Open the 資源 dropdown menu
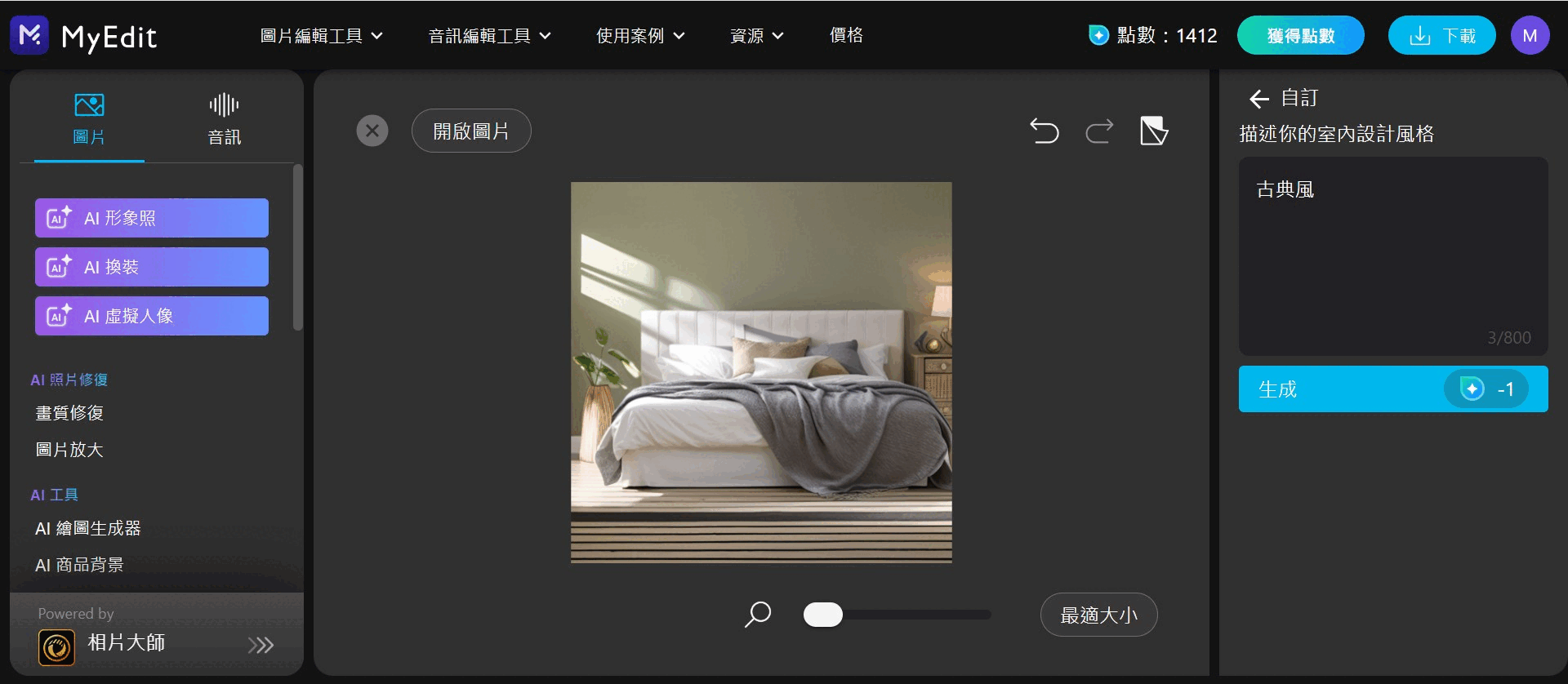1568x684 pixels. tap(756, 36)
